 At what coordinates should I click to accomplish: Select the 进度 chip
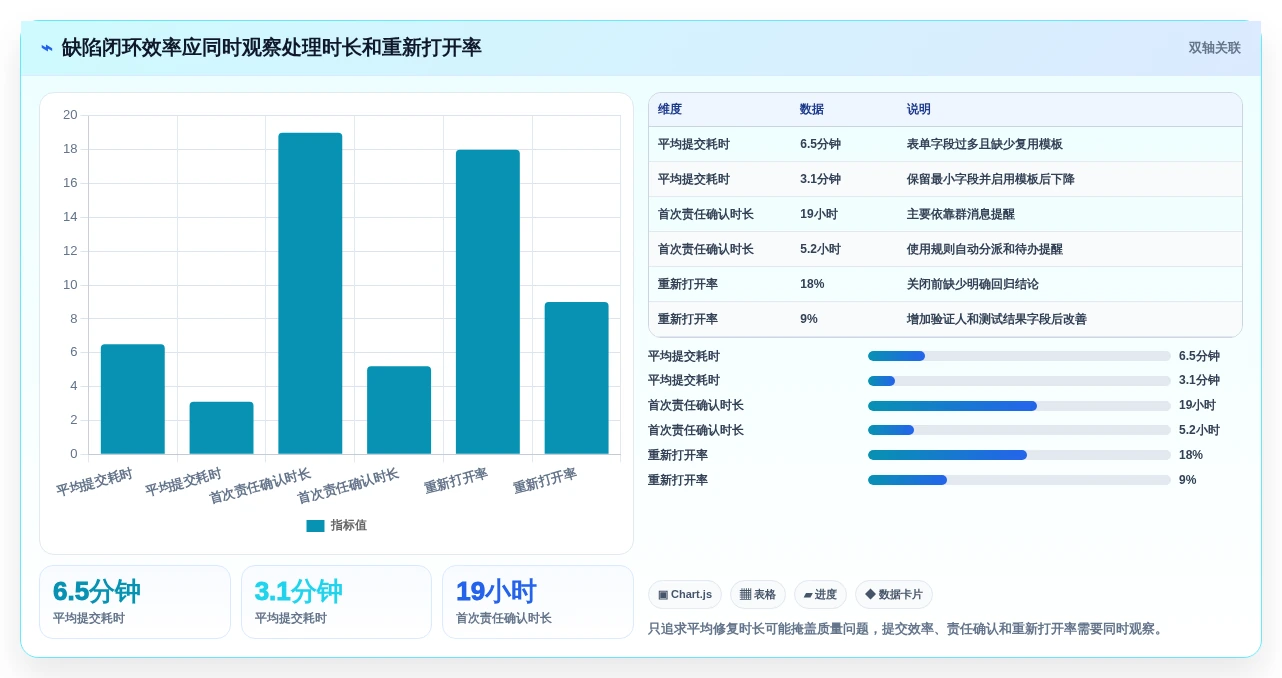pyautogui.click(x=820, y=594)
